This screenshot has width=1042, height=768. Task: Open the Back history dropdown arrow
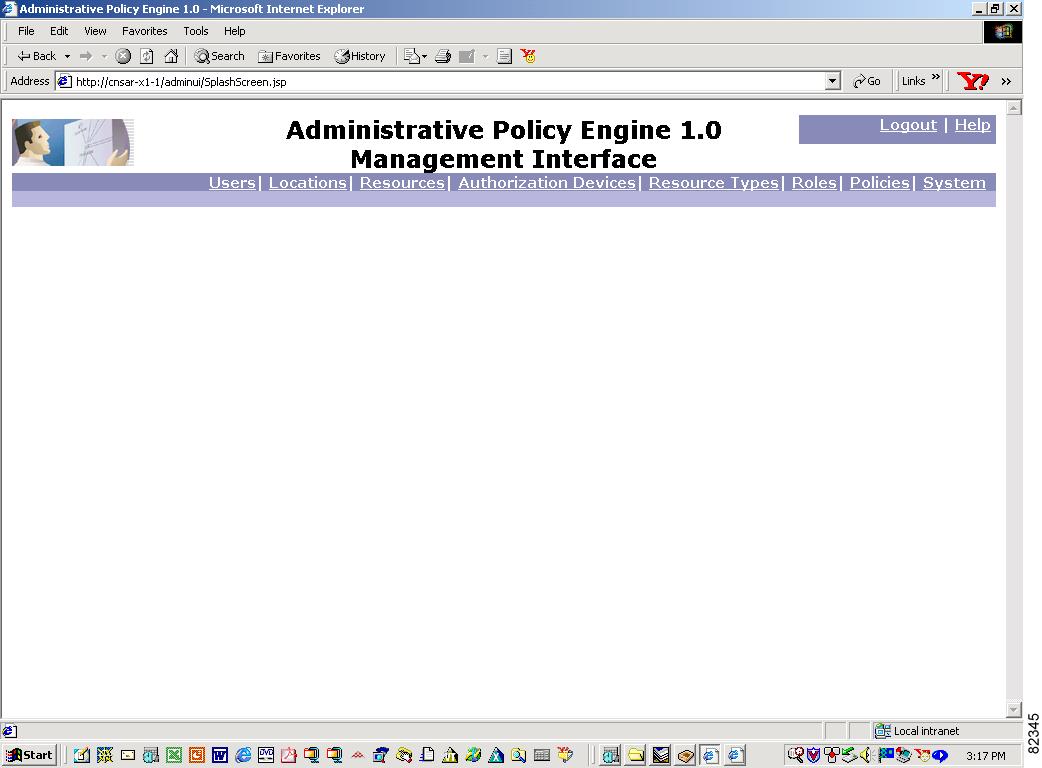tap(67, 56)
